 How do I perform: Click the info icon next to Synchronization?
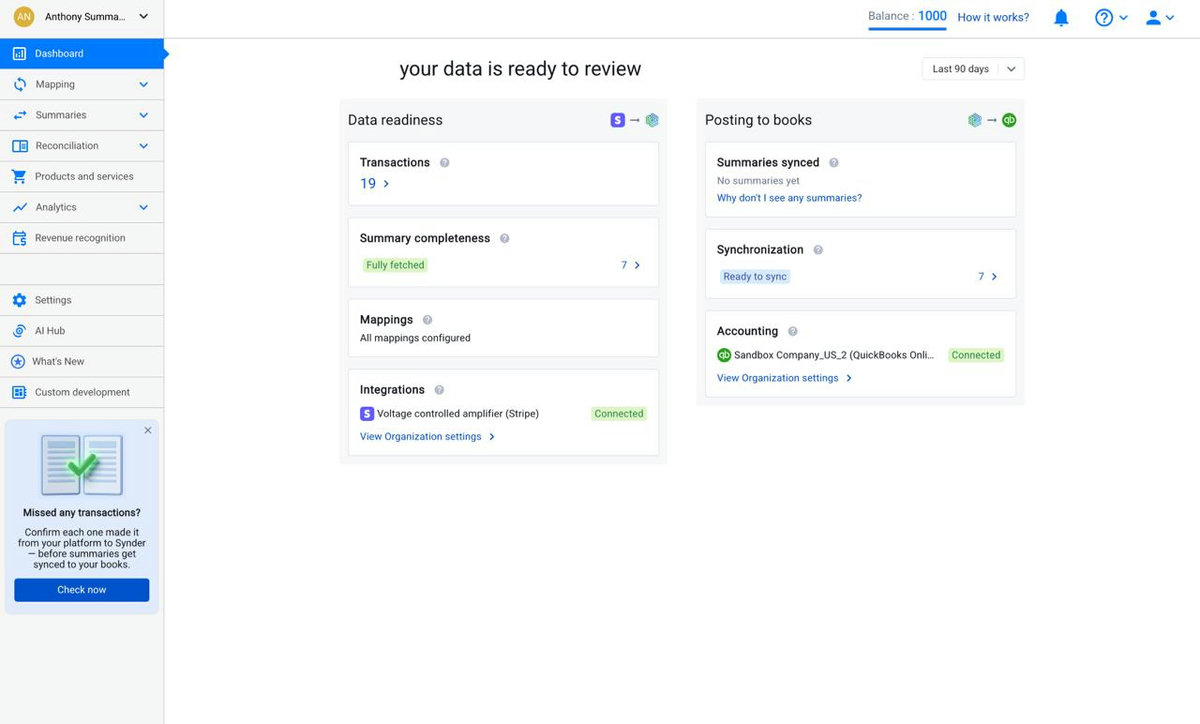point(818,250)
